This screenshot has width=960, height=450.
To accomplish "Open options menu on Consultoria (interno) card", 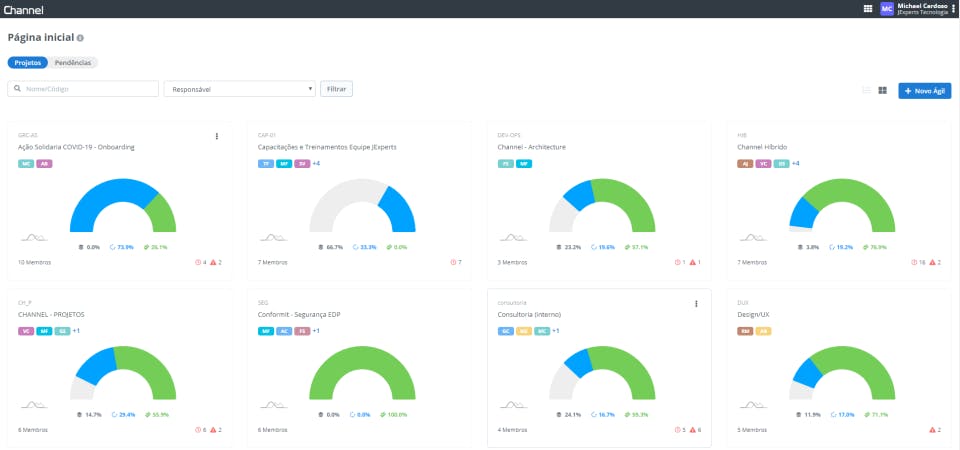I will click(x=696, y=304).
